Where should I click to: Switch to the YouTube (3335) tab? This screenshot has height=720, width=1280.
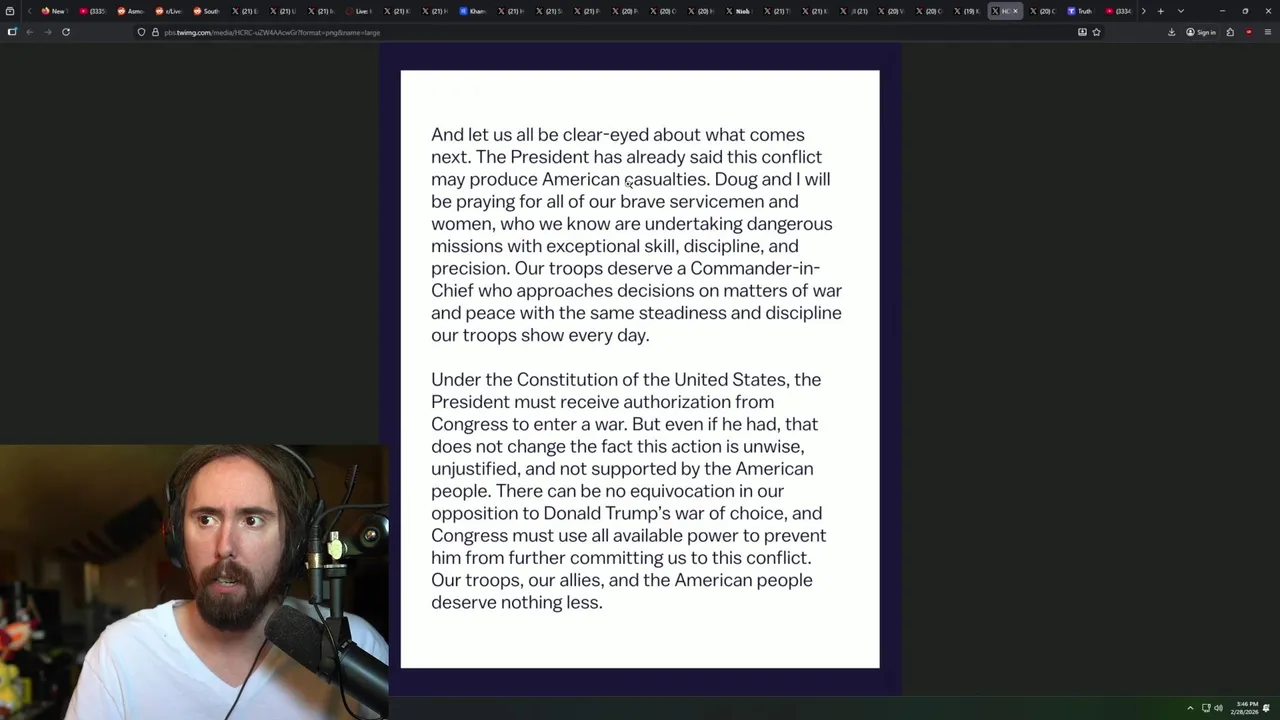pos(92,11)
